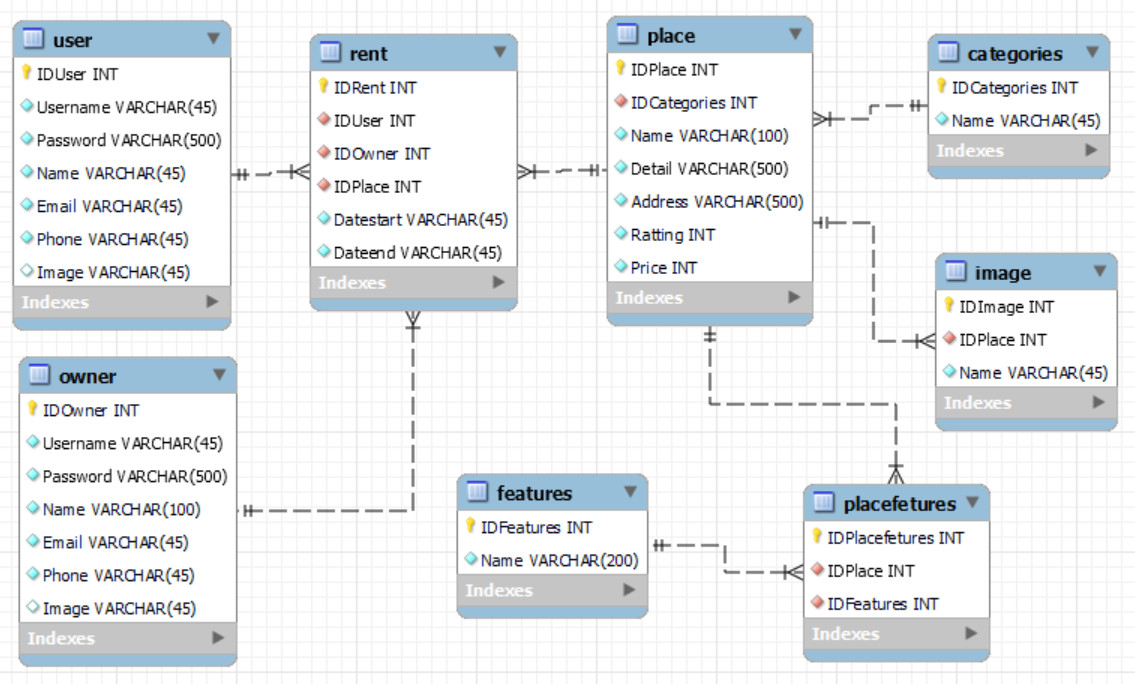The height and width of the screenshot is (684, 1135).
Task: Click the IDImage primary key icon
Action: click(949, 305)
